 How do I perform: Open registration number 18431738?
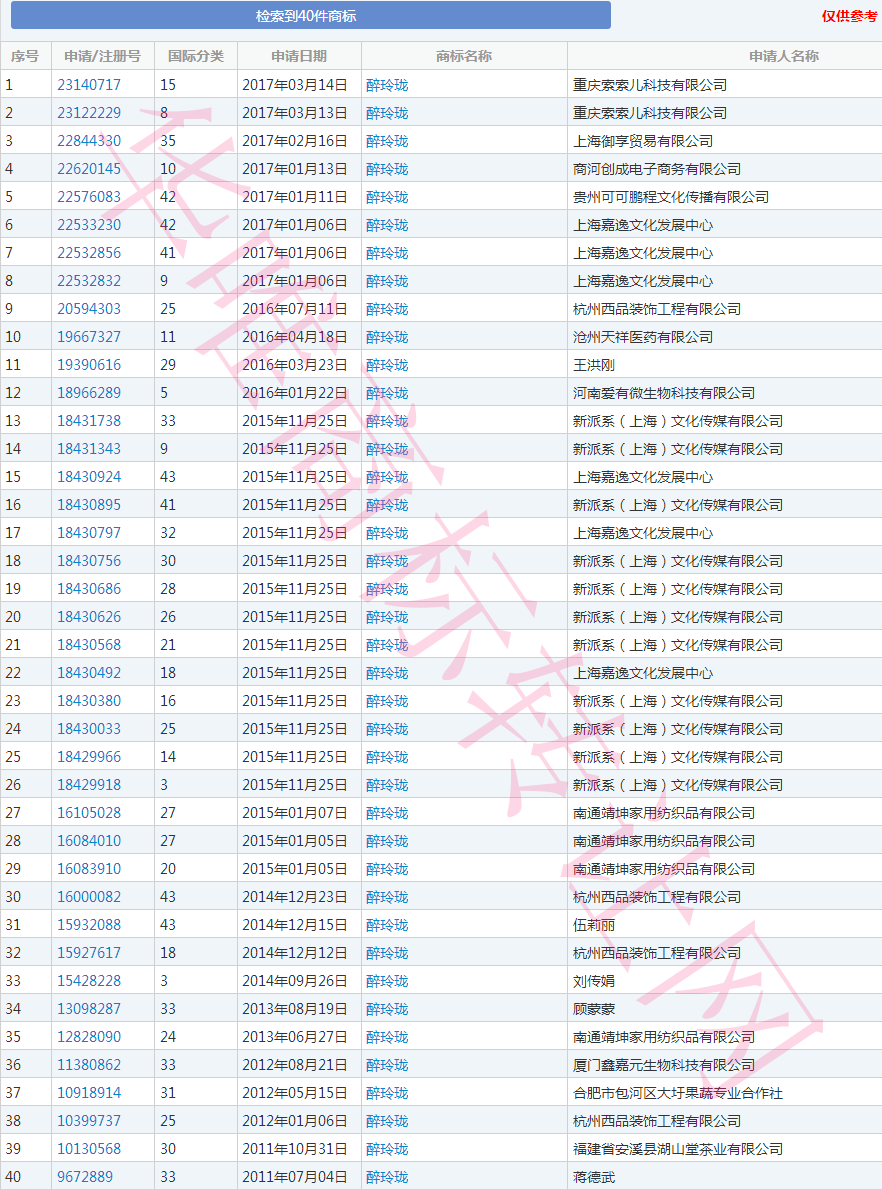[x=89, y=421]
